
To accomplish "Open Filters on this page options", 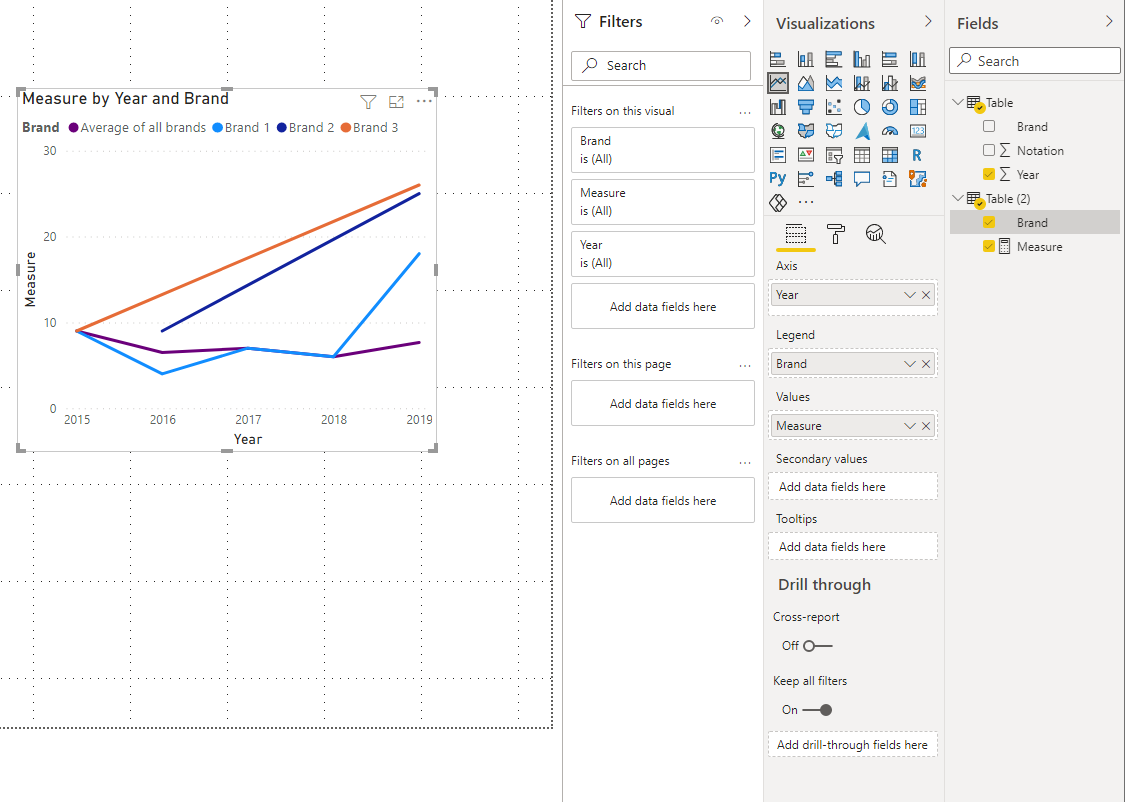I will 745,365.
